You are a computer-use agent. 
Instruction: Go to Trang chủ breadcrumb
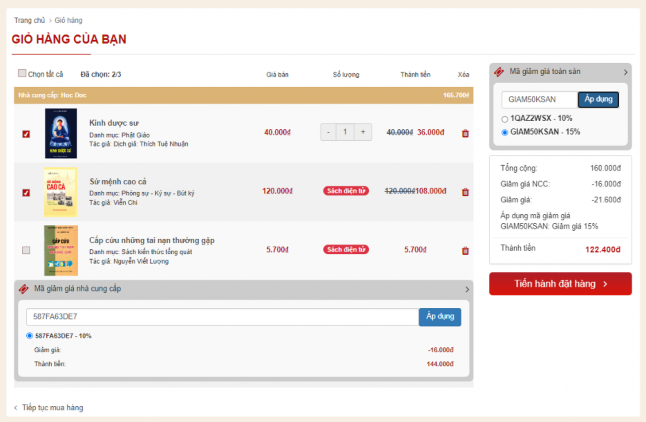(29, 19)
